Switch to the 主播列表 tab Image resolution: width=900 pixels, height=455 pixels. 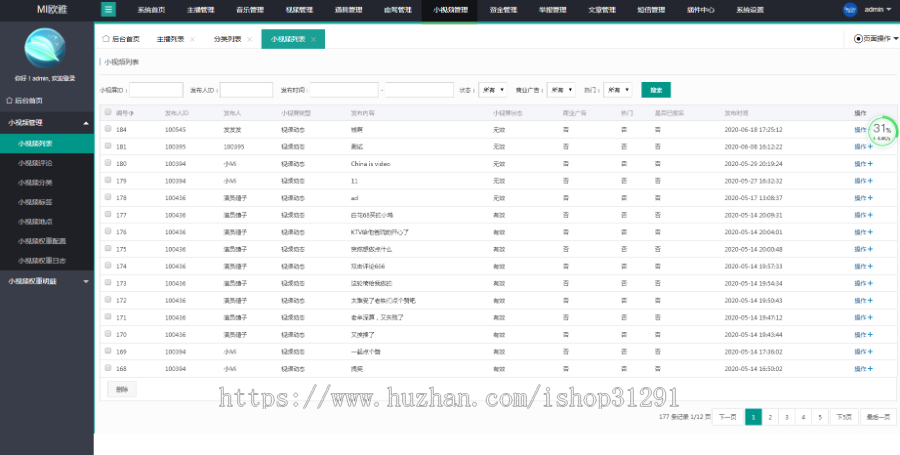click(170, 39)
